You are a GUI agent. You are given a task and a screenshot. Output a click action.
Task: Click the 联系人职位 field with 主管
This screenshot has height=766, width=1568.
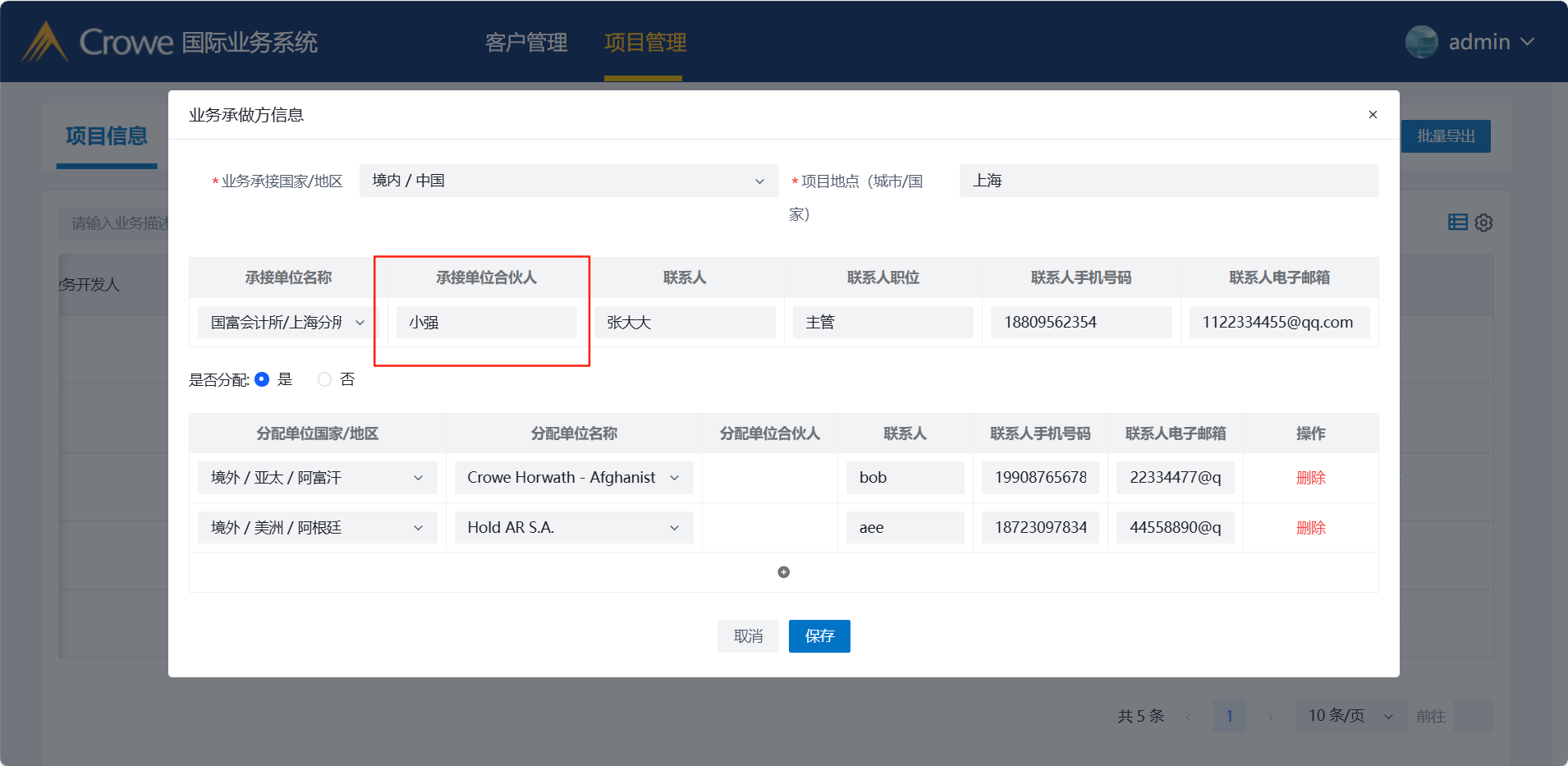coord(883,323)
